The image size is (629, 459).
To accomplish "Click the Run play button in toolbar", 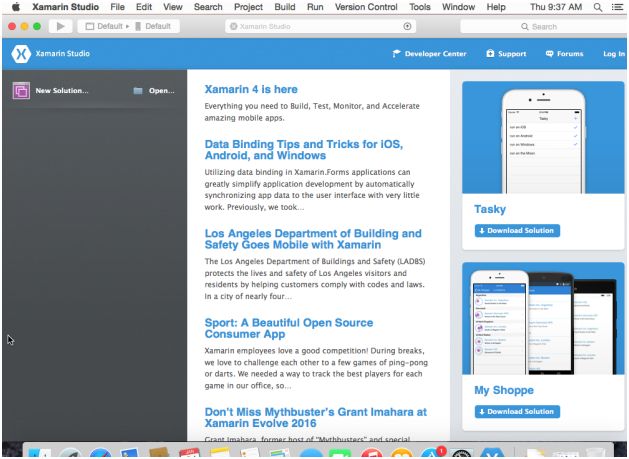I will (x=61, y=26).
